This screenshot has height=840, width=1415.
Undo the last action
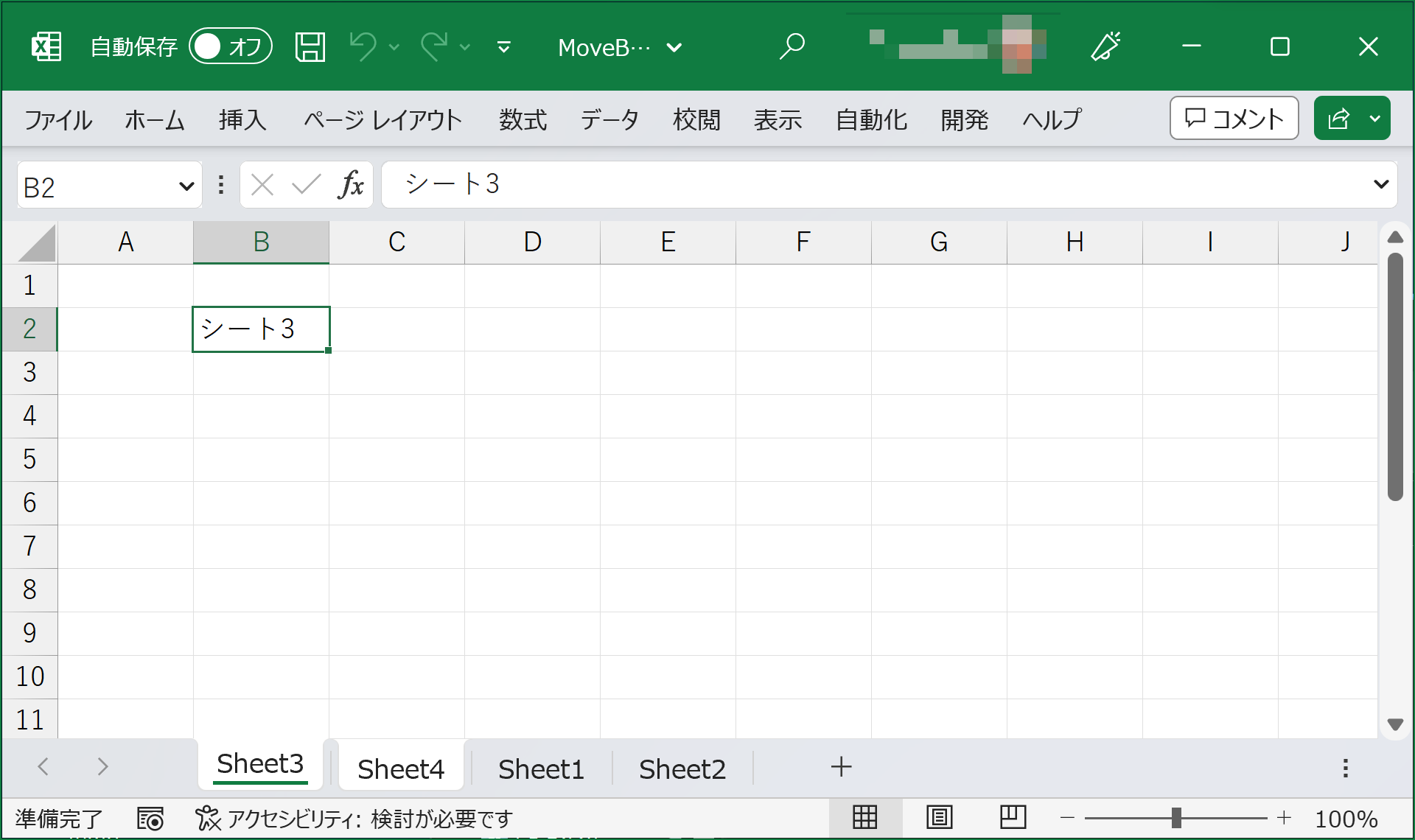pyautogui.click(x=363, y=46)
